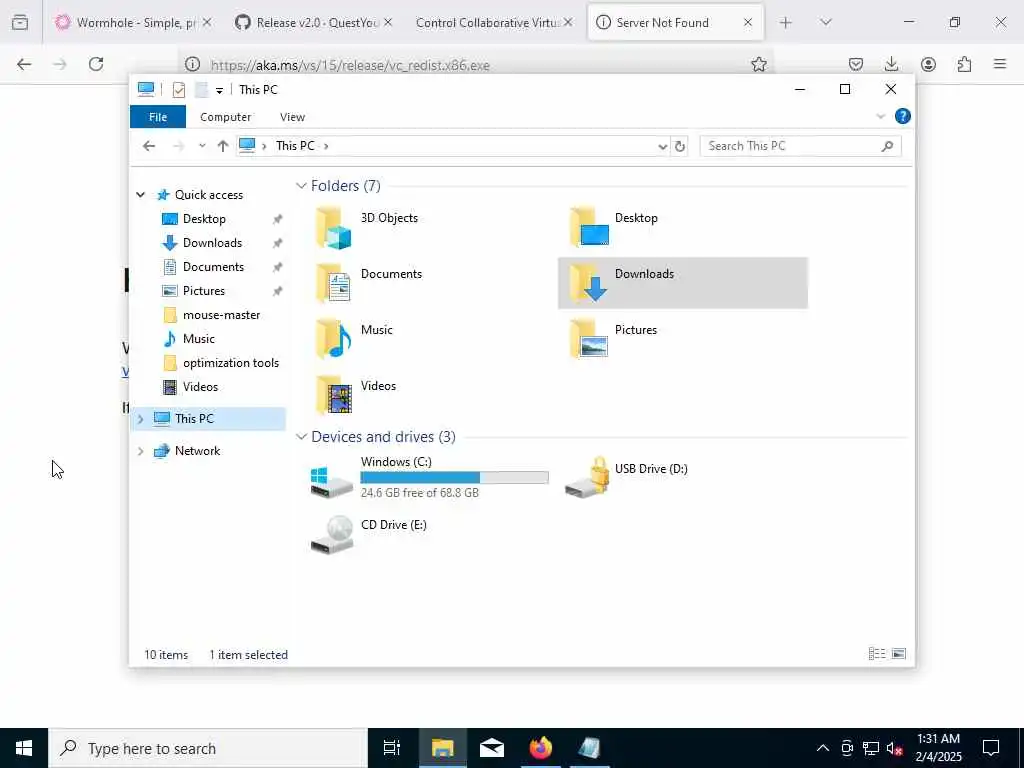Open the address bar history dropdown

pyautogui.click(x=662, y=146)
